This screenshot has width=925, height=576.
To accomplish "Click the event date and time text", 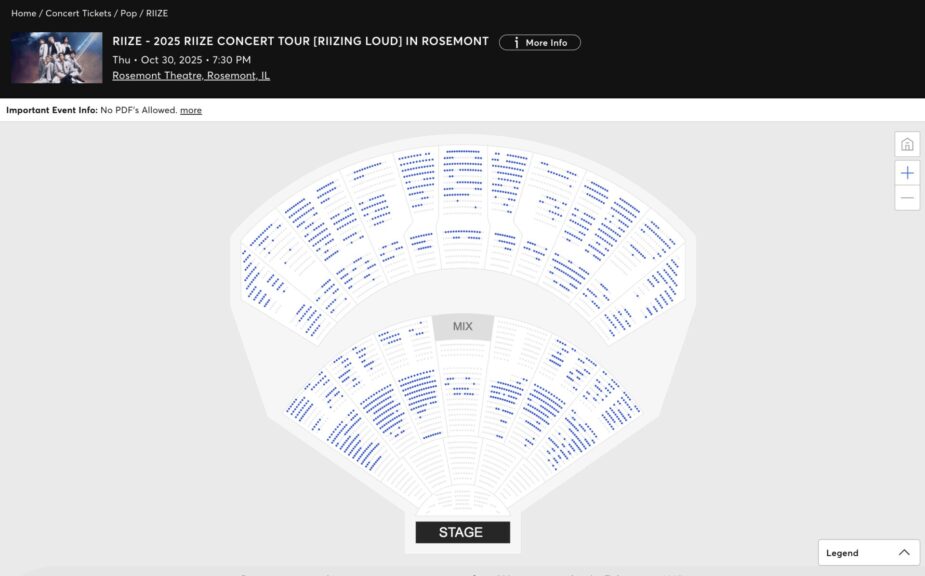I will pyautogui.click(x=181, y=60).
